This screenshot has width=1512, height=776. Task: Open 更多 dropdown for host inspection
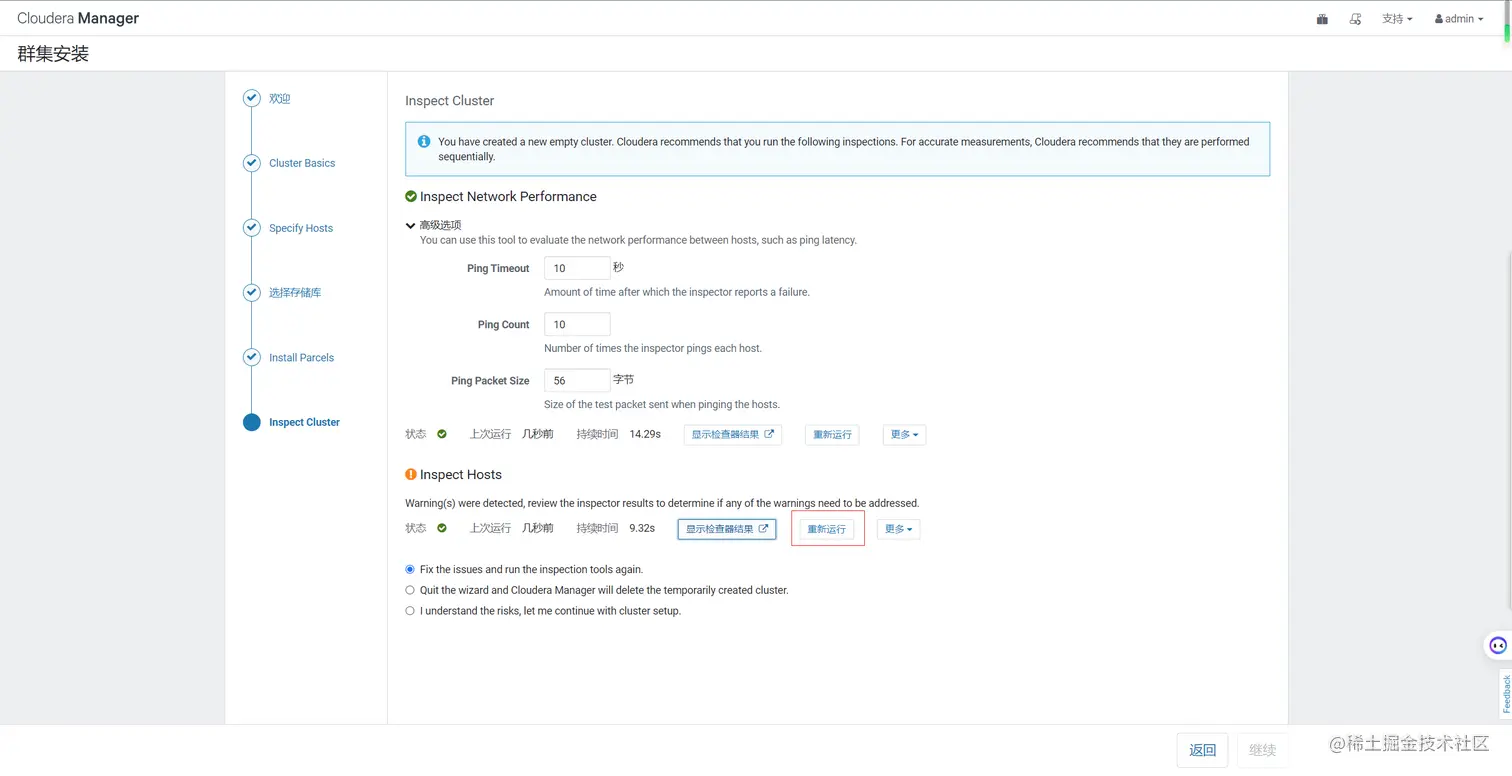pyautogui.click(x=899, y=529)
